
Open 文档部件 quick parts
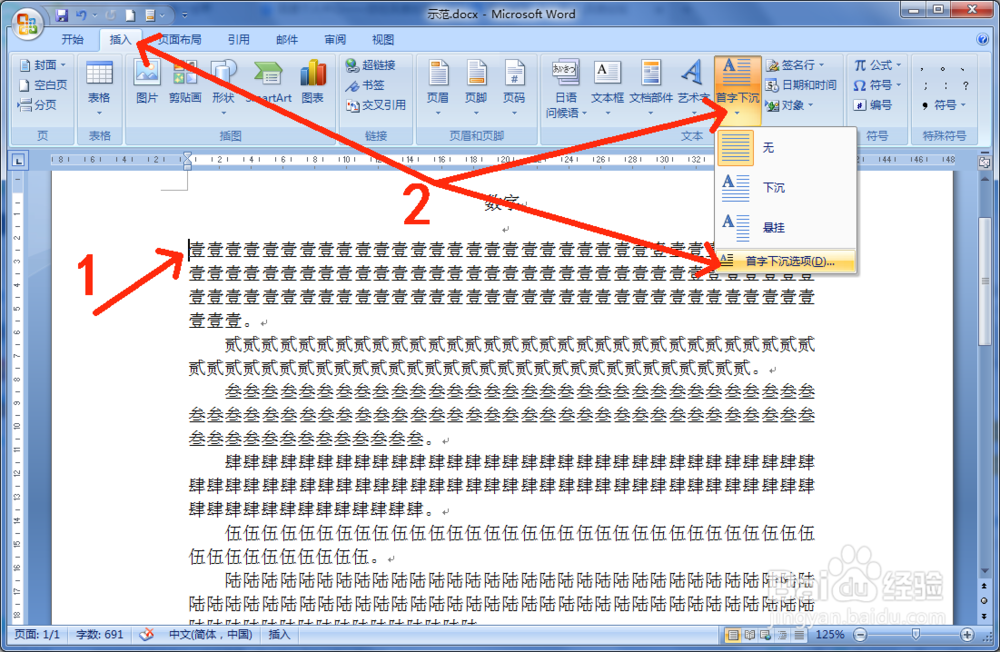(x=651, y=88)
